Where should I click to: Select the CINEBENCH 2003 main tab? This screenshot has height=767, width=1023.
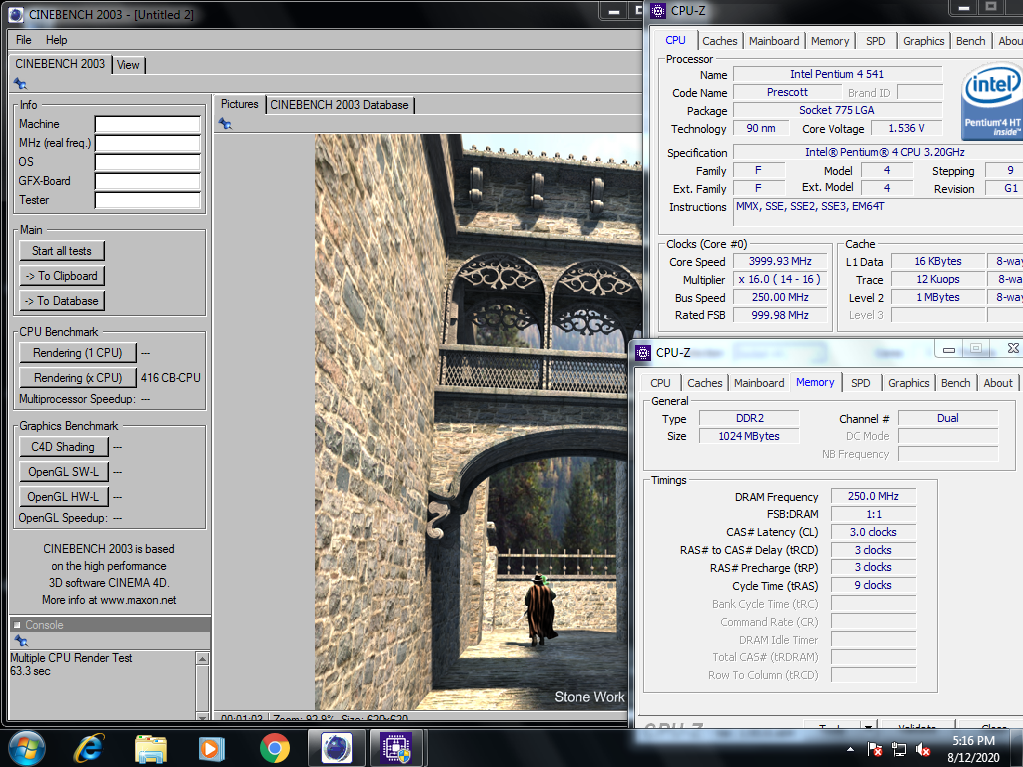click(x=60, y=64)
